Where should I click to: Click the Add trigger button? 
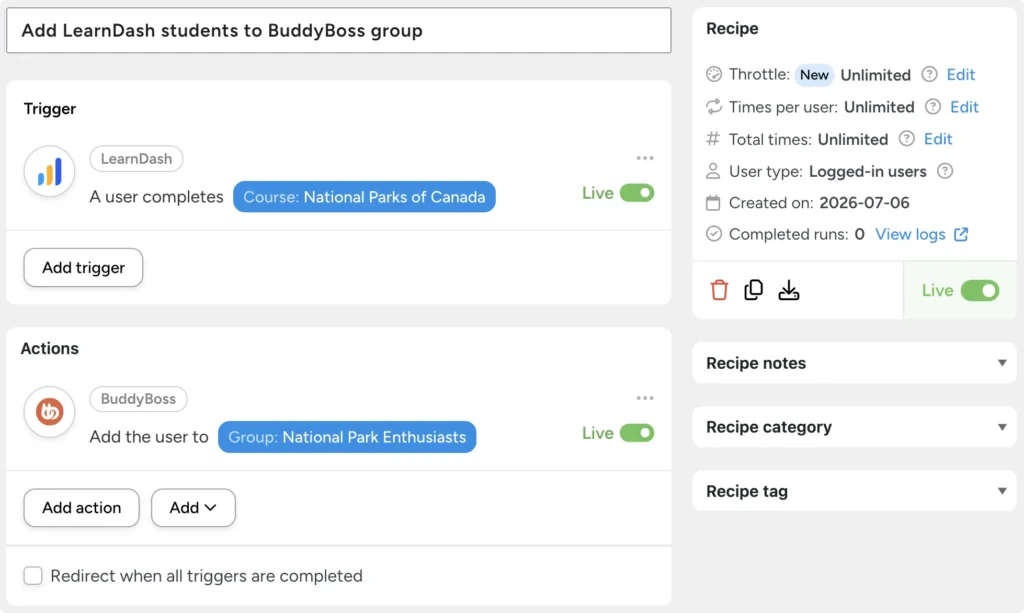tap(83, 268)
